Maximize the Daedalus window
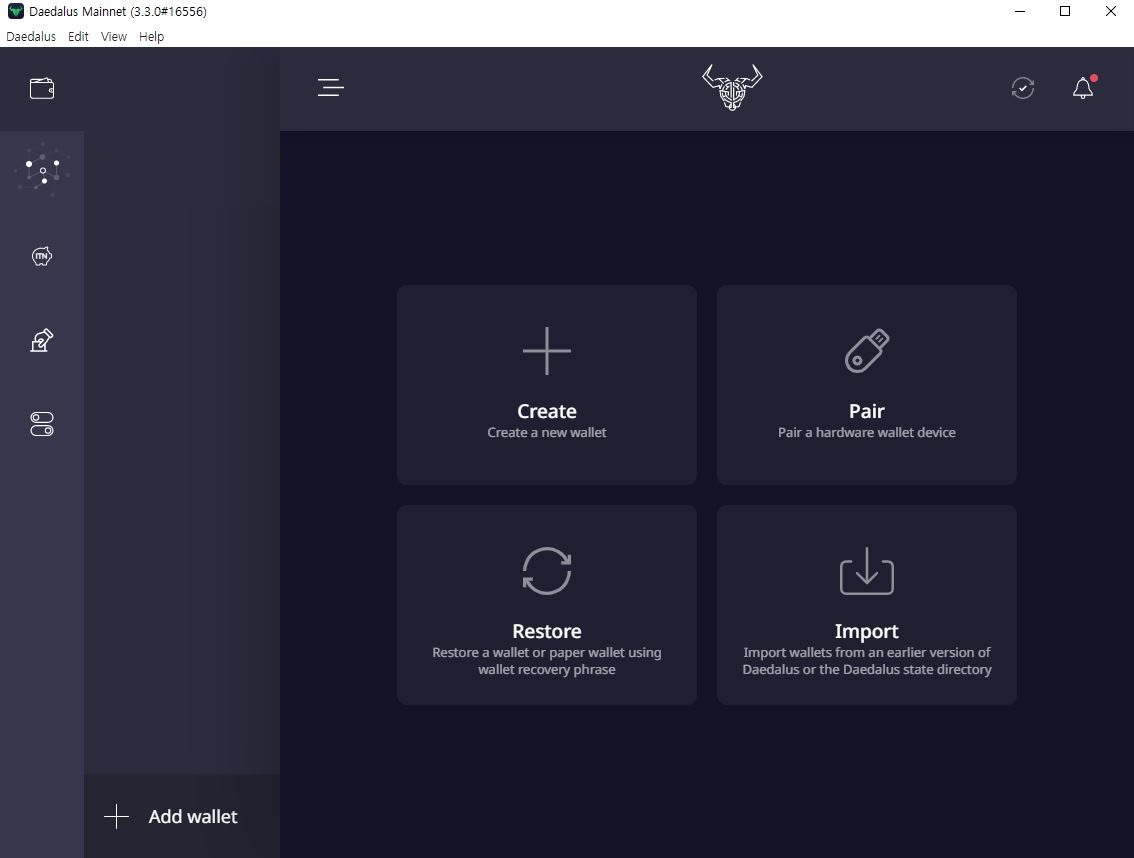 click(1065, 12)
